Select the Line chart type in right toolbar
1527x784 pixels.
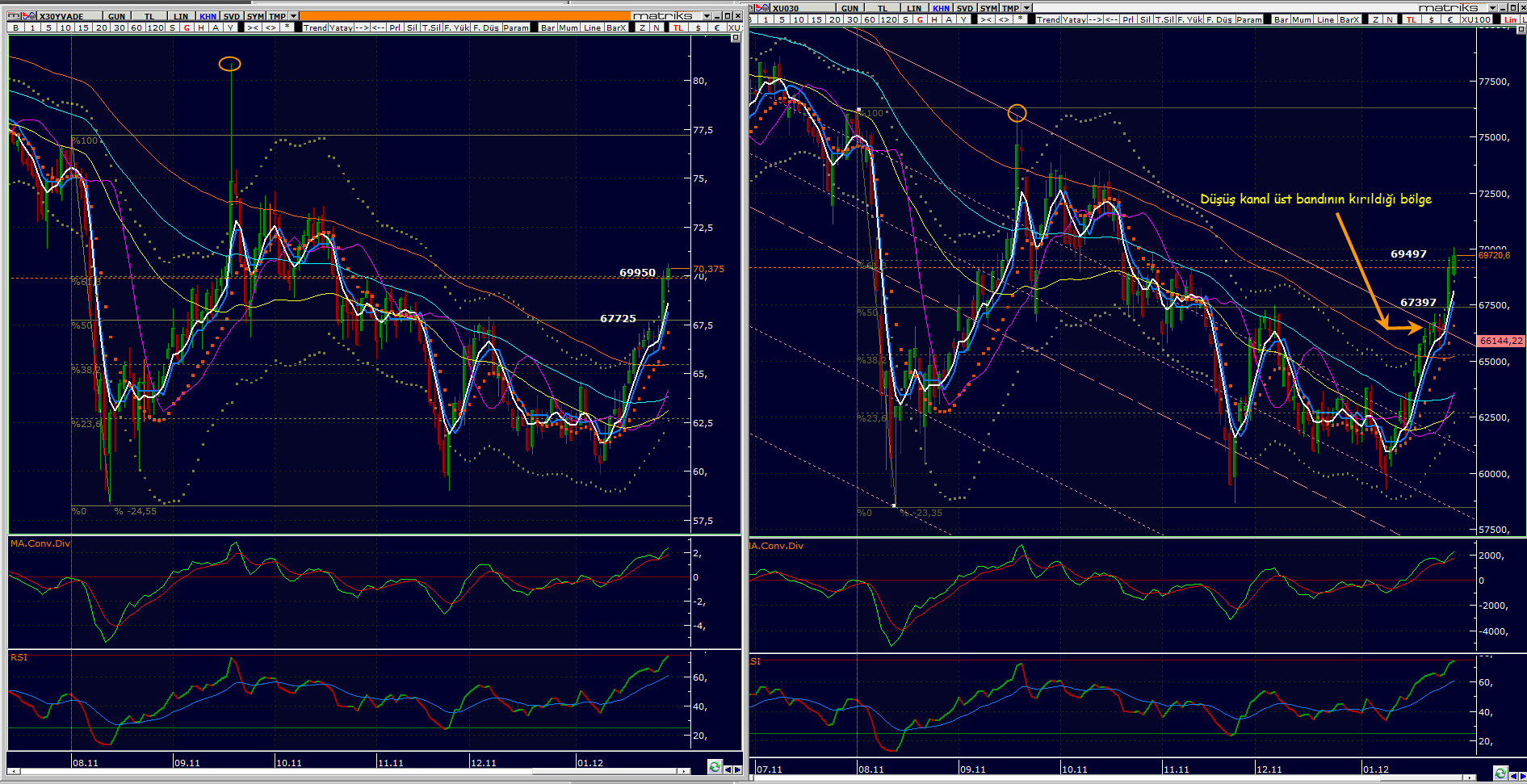[1325, 19]
